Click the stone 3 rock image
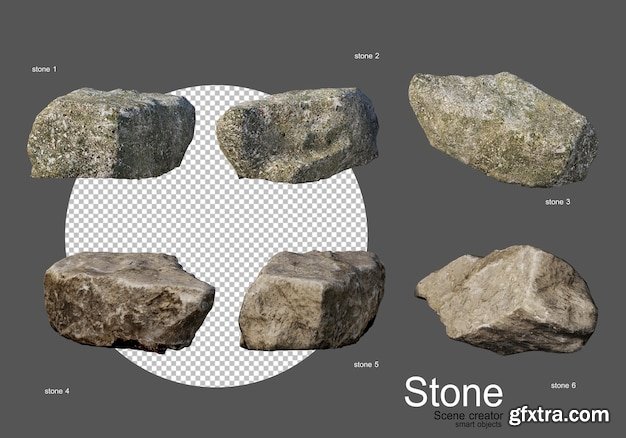The image size is (626, 438). [x=500, y=130]
